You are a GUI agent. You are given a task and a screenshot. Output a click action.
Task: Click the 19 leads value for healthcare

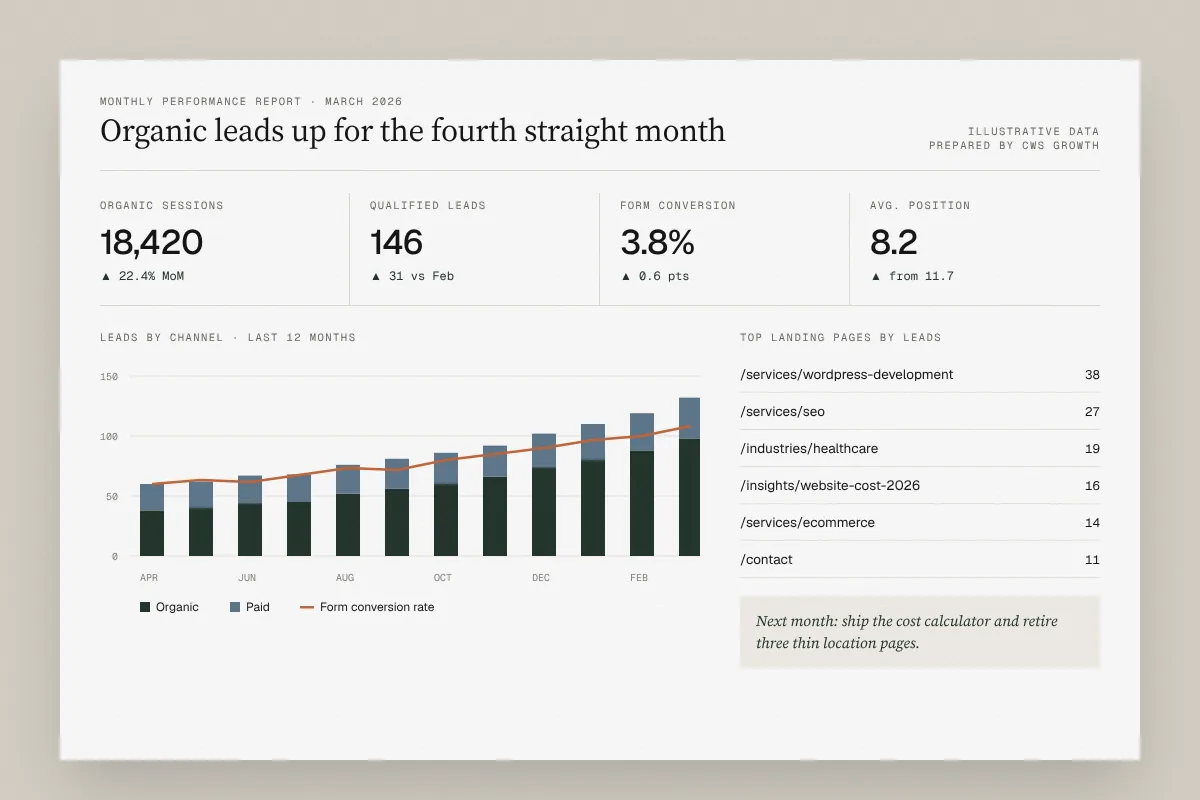pyautogui.click(x=1092, y=449)
